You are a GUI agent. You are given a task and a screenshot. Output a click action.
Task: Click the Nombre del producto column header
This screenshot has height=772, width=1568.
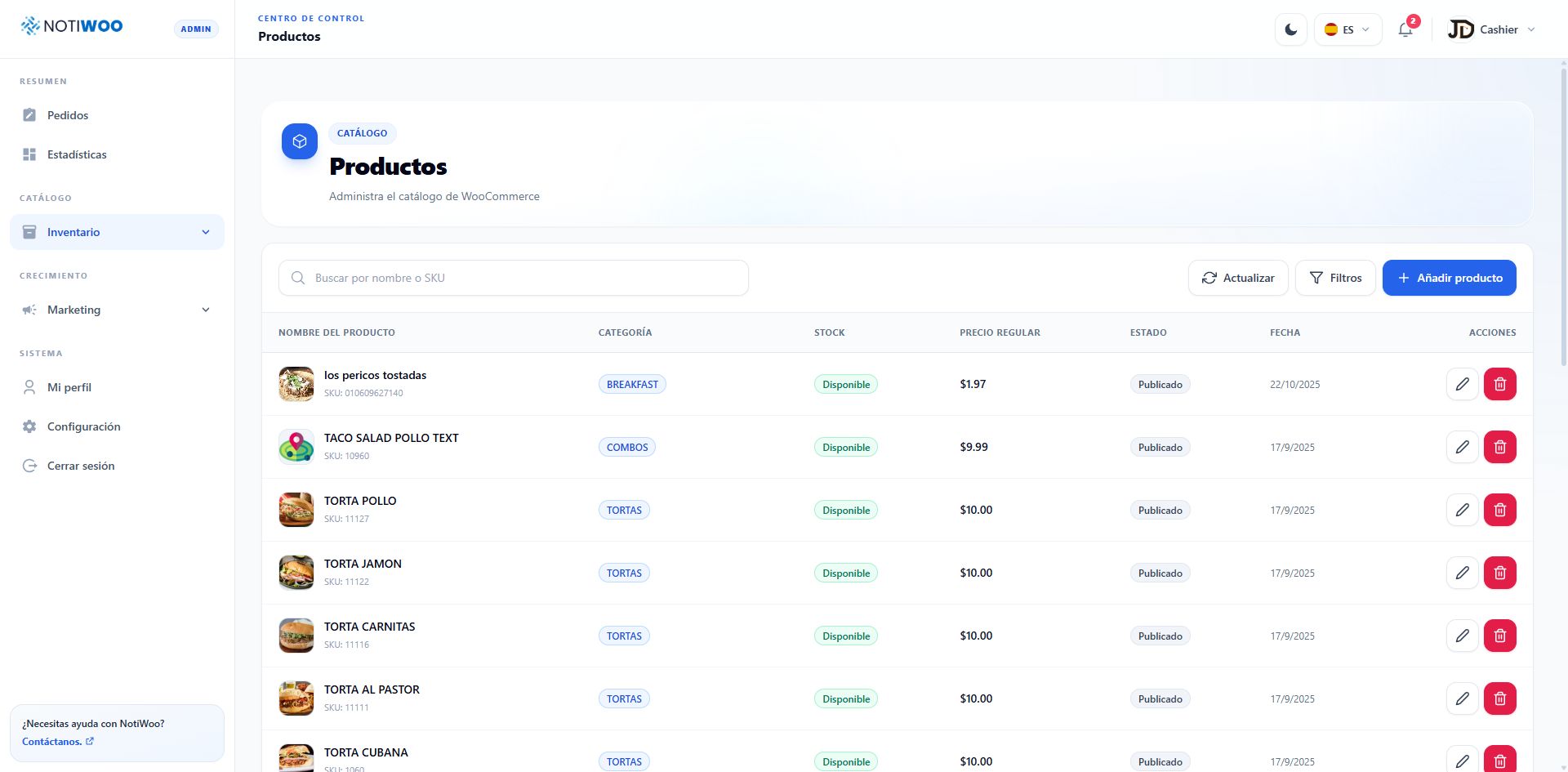[336, 332]
